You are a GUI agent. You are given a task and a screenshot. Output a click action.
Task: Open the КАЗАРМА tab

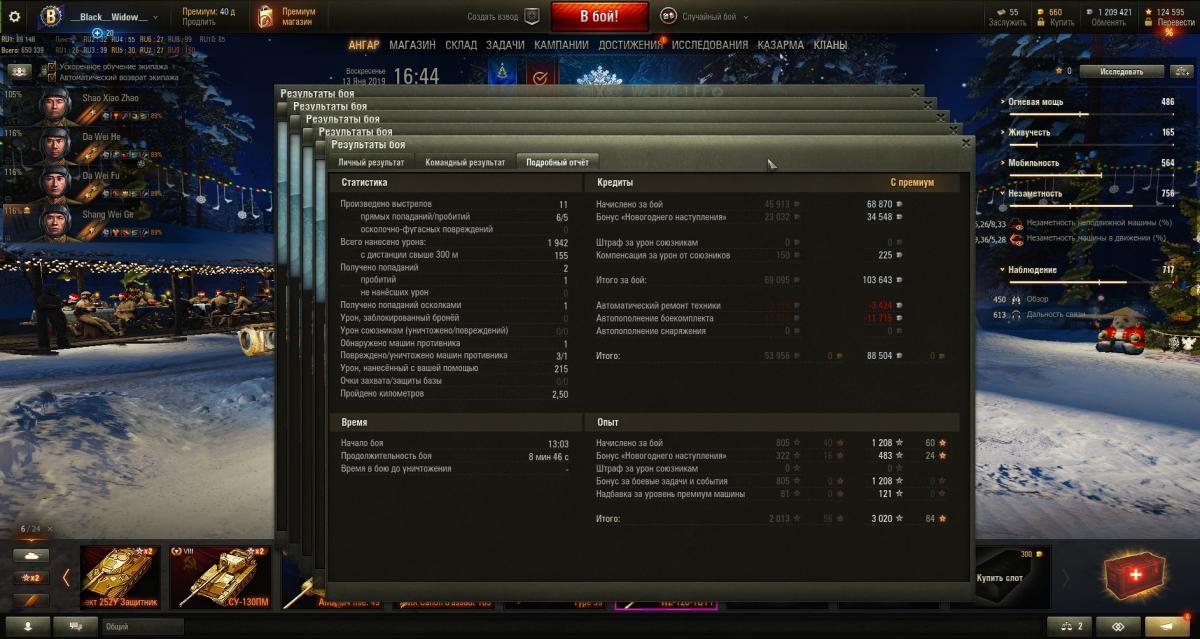pyautogui.click(x=780, y=45)
